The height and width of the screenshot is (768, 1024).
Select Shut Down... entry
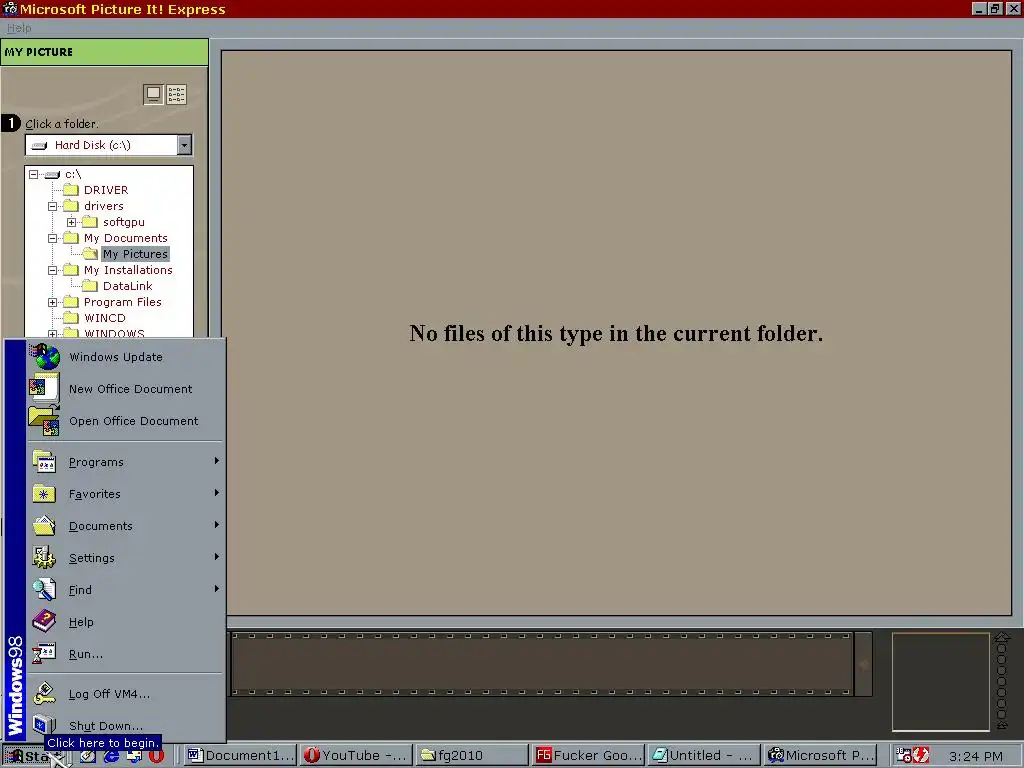coord(125,726)
